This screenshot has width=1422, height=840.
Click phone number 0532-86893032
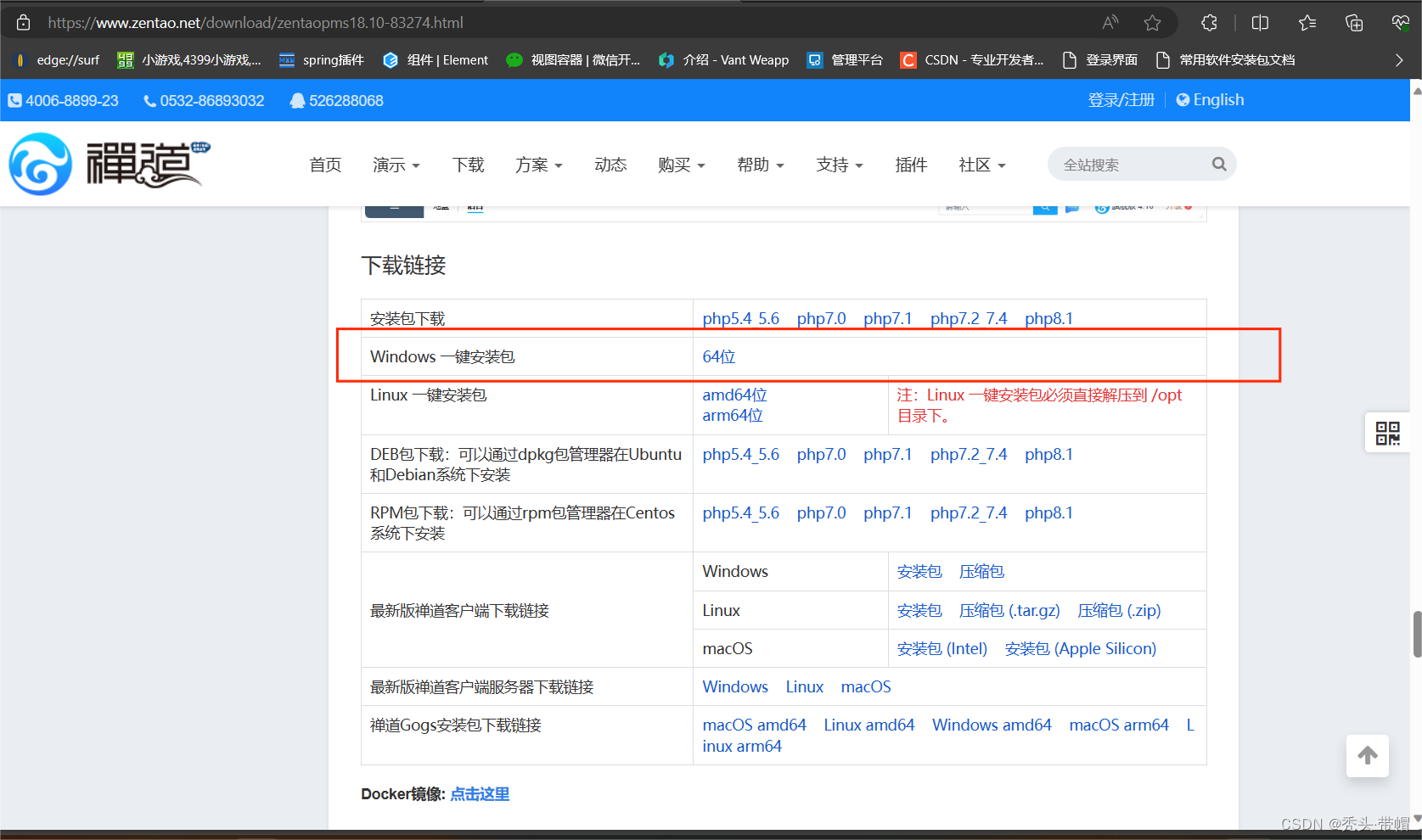click(204, 101)
